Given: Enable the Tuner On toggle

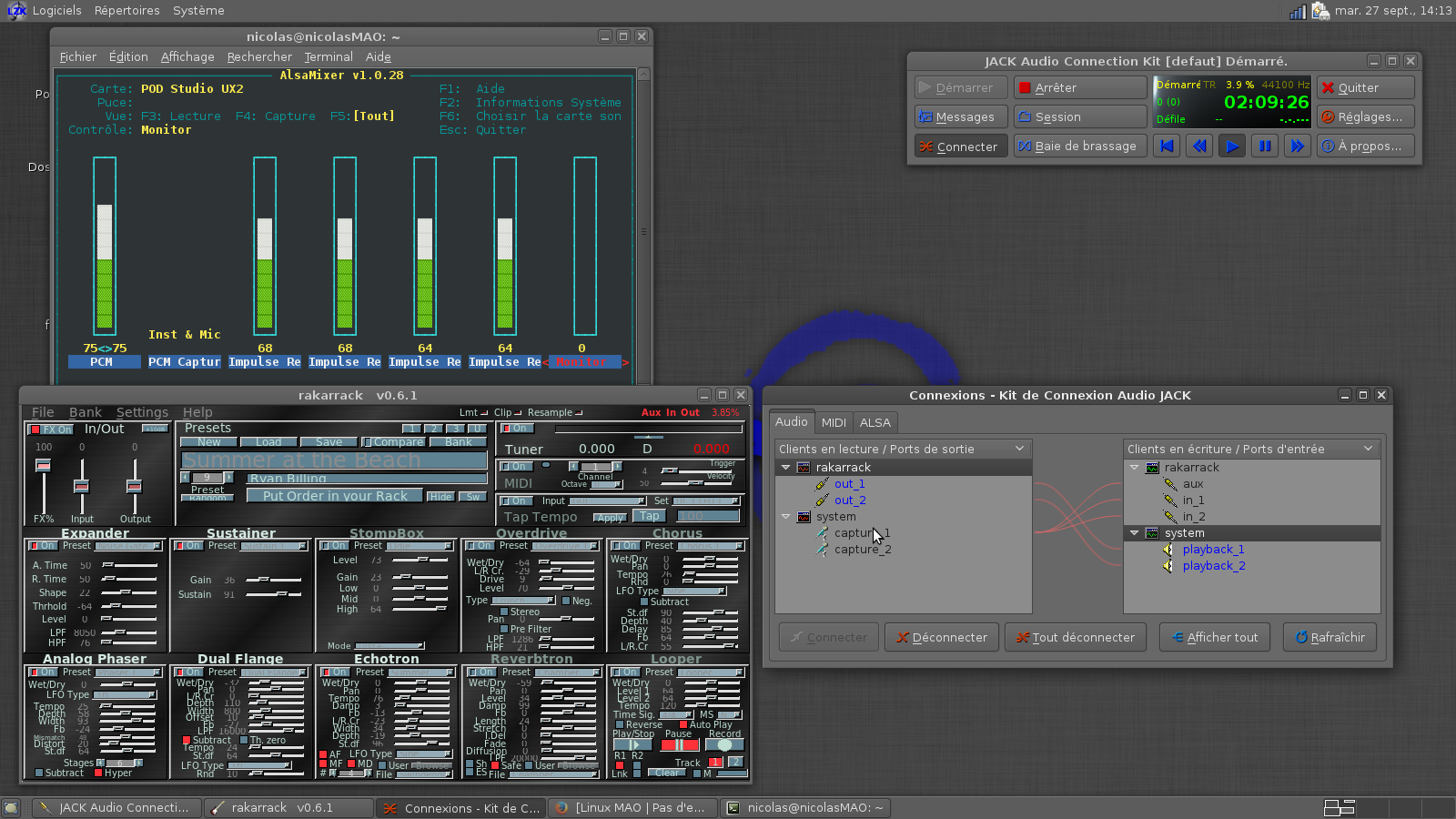Looking at the screenshot, I should pyautogui.click(x=515, y=428).
